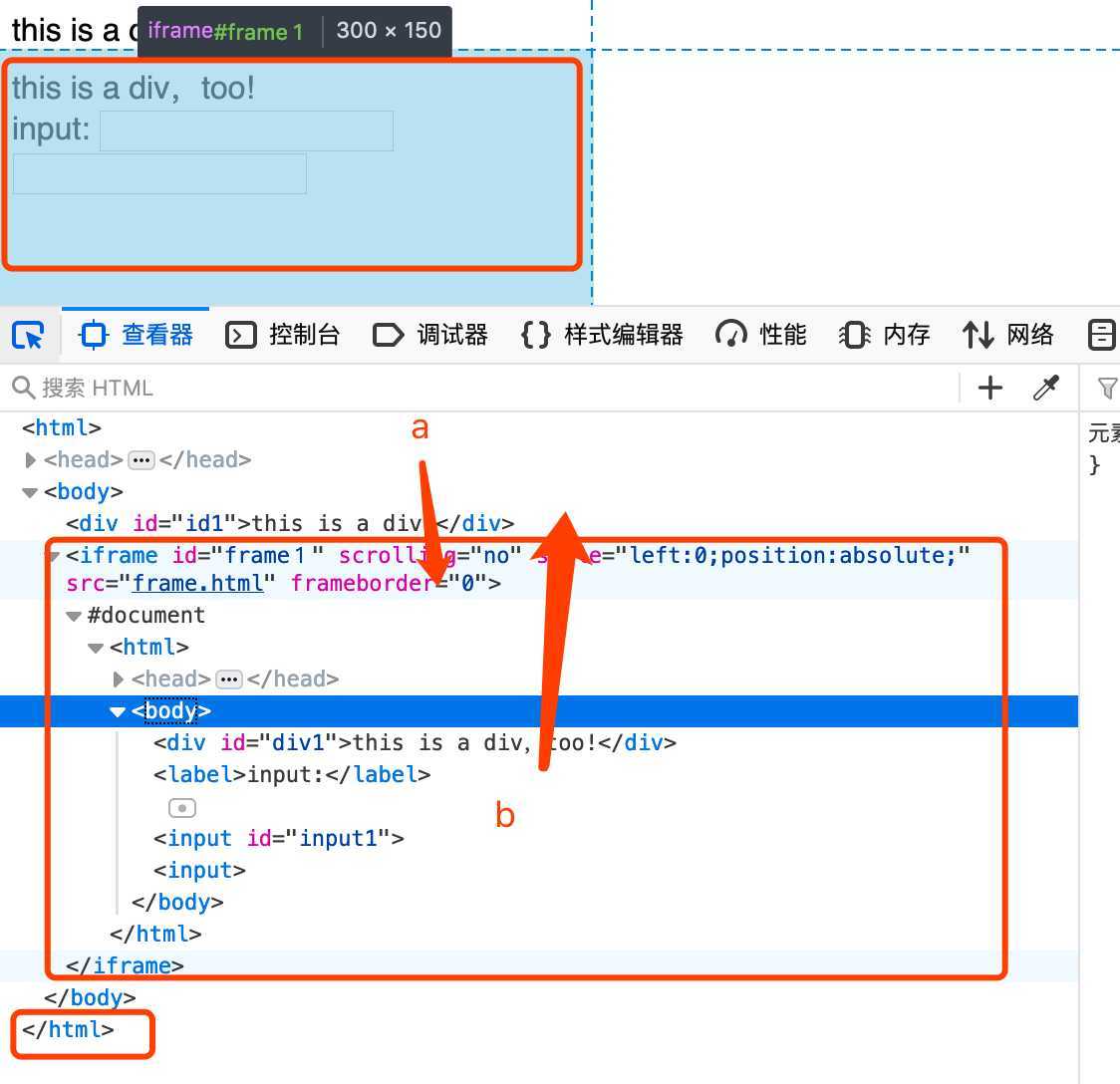The height and width of the screenshot is (1084, 1120).
Task: Expand the ellipsis badge in iframe's head element
Action: pyautogui.click(x=229, y=679)
